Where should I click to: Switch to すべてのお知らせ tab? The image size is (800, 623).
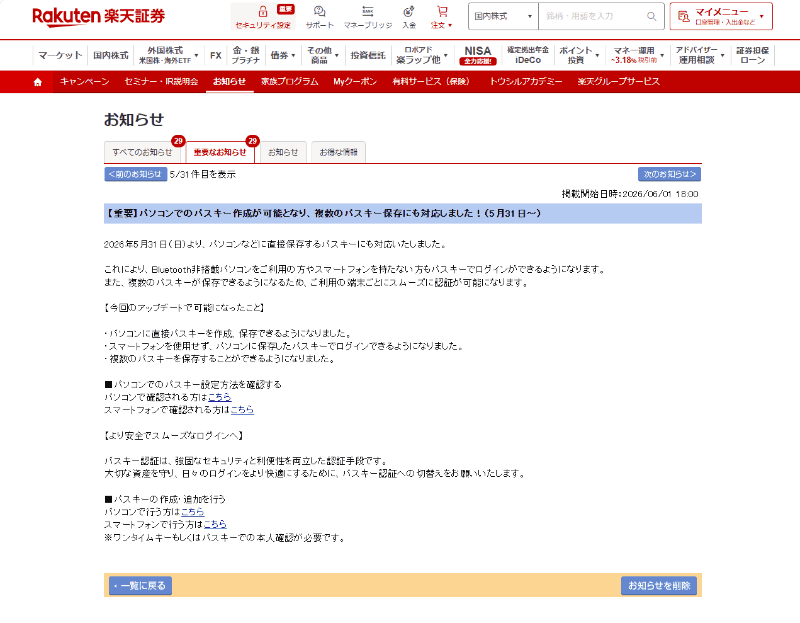coord(142,152)
